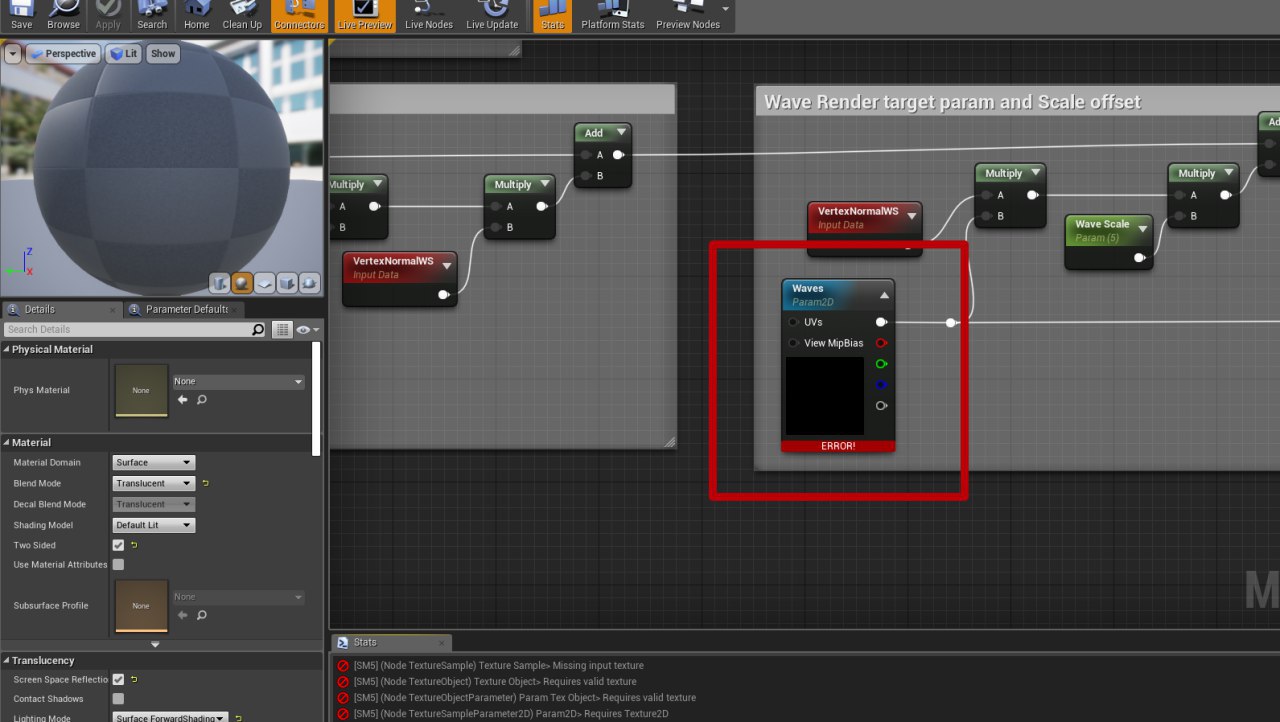The width and height of the screenshot is (1280, 722).
Task: Click the Phys Material thumbnail
Action: [x=141, y=390]
